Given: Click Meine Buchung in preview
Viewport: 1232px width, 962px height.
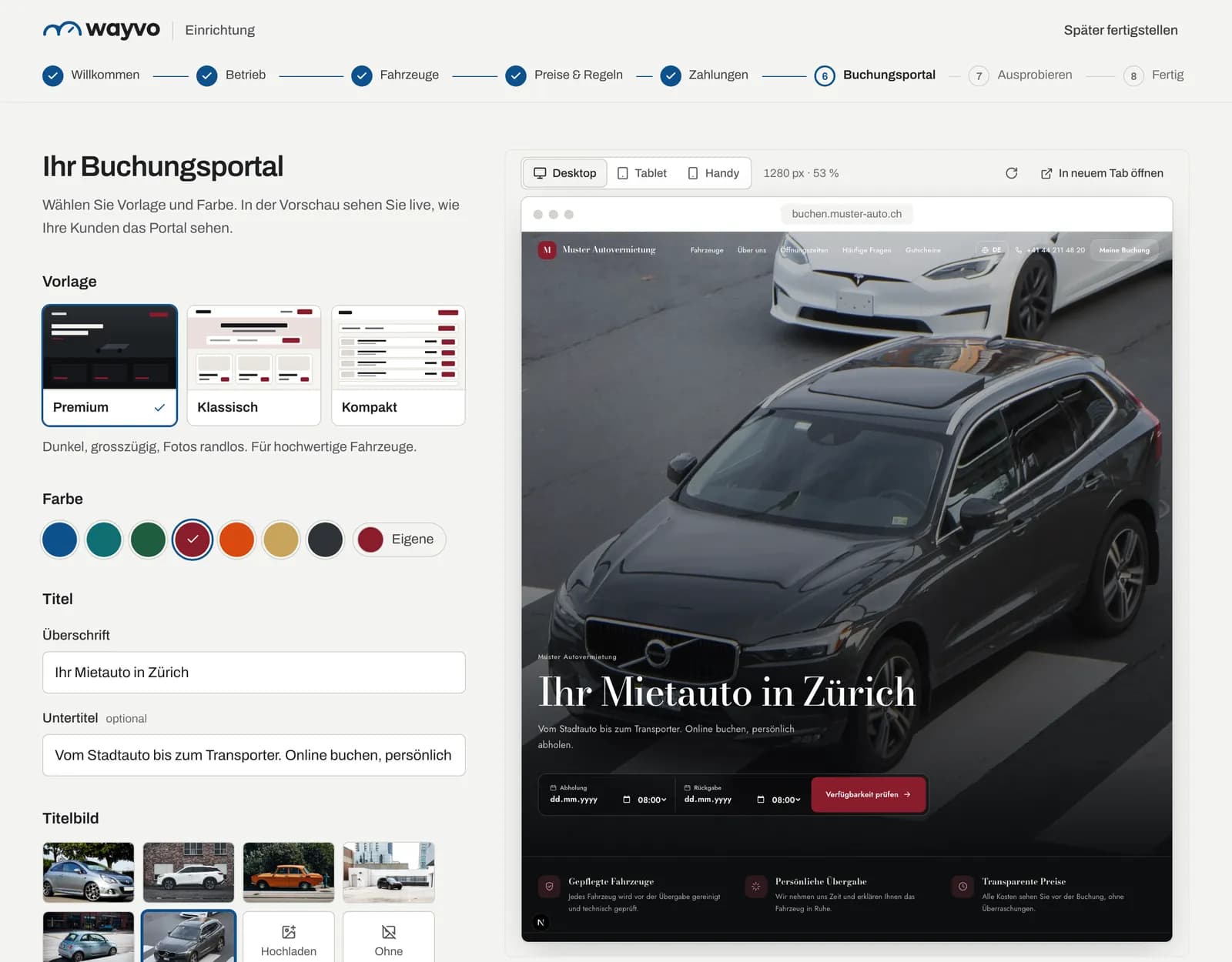Looking at the screenshot, I should 1124,250.
